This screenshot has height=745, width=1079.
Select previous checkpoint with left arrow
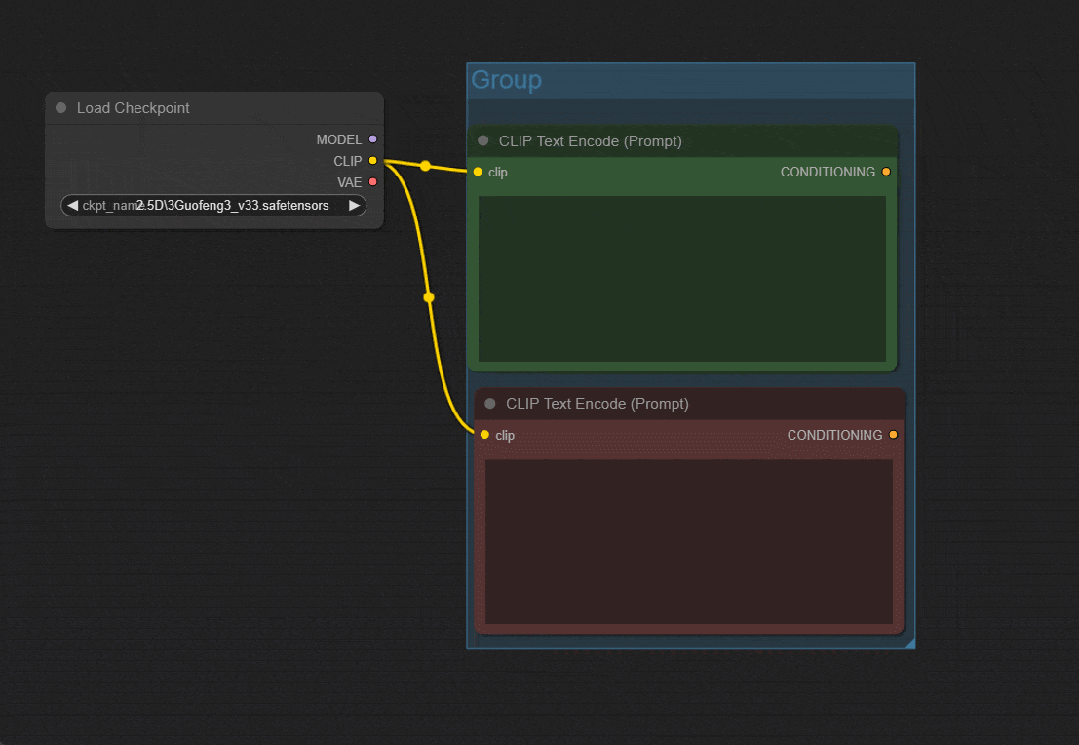click(72, 206)
